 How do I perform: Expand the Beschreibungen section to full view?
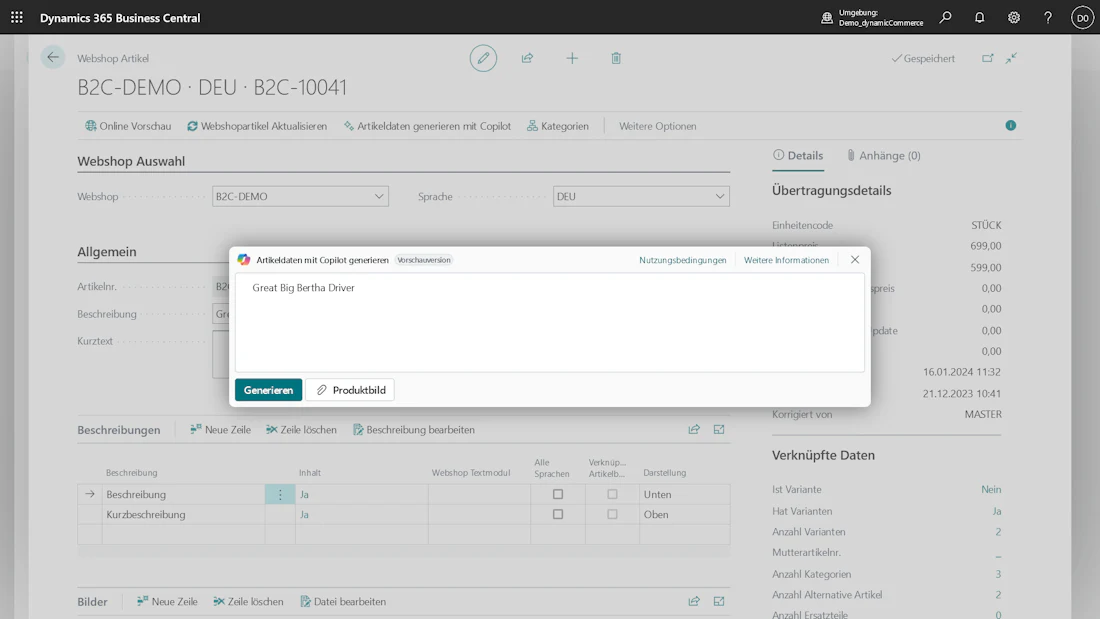pyautogui.click(x=719, y=430)
